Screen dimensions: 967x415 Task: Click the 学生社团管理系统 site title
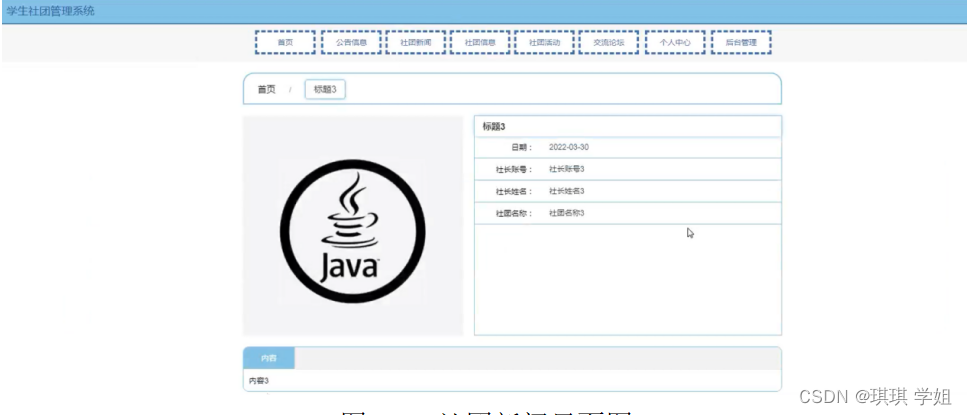51,11
